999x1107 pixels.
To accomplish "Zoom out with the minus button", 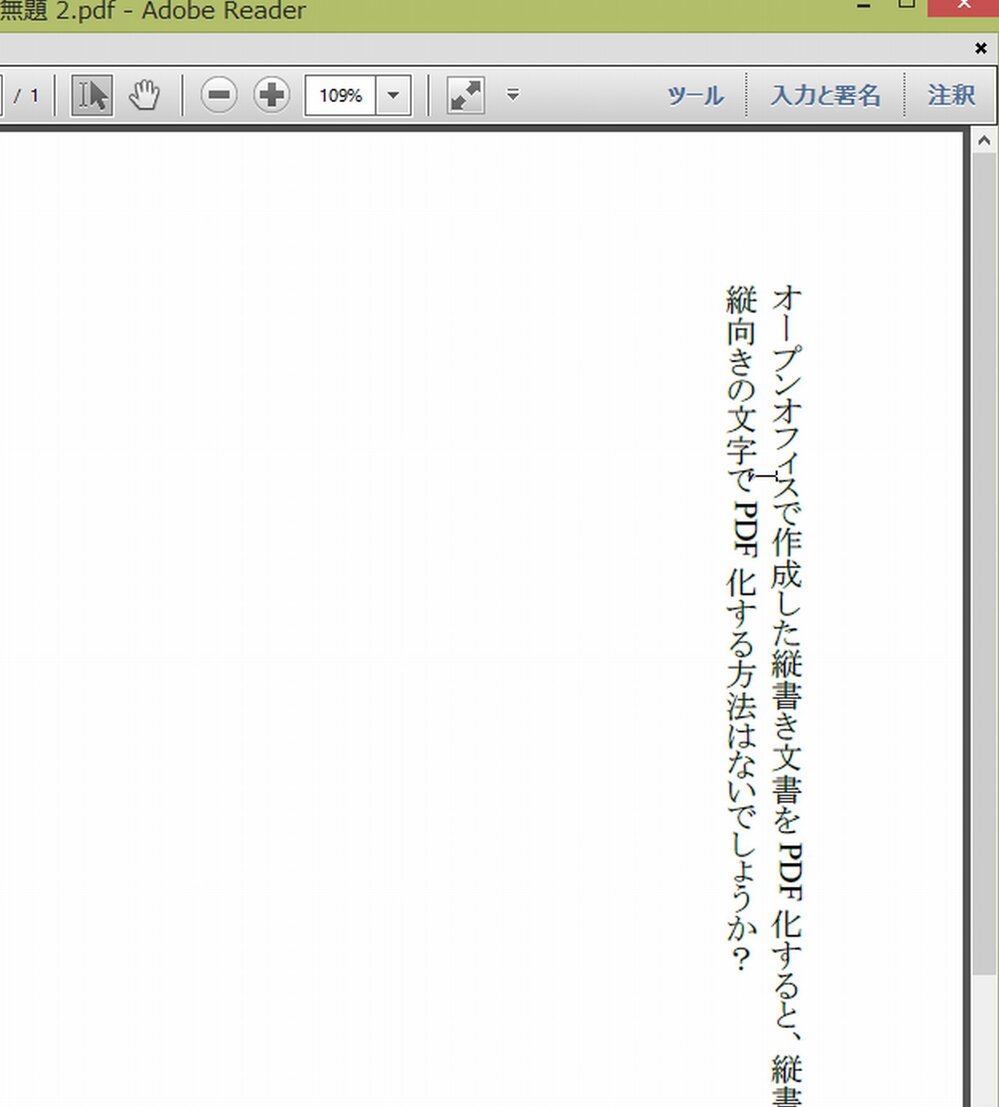I will pos(219,95).
